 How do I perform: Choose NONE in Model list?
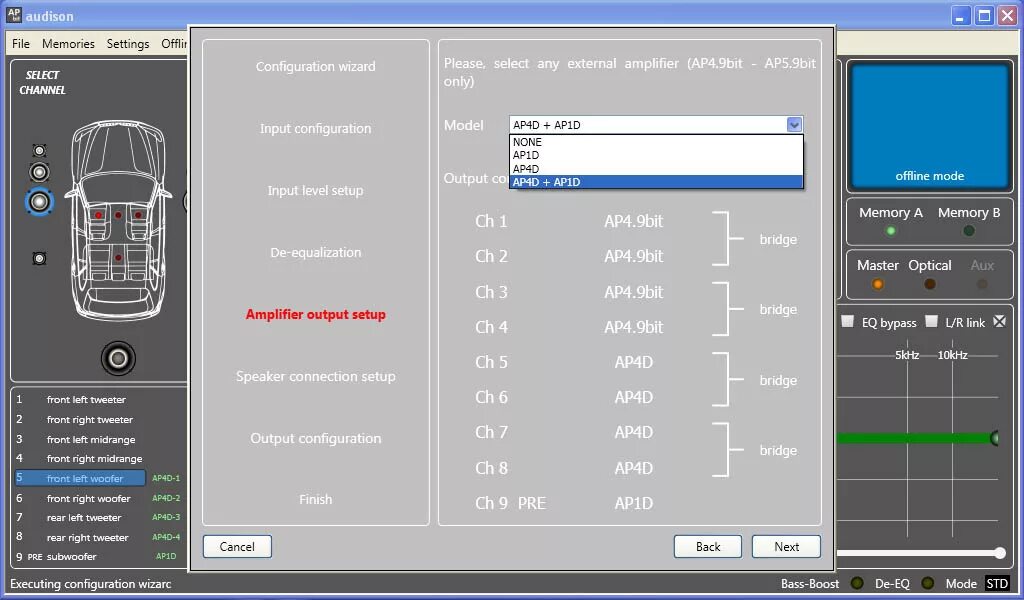tap(656, 142)
